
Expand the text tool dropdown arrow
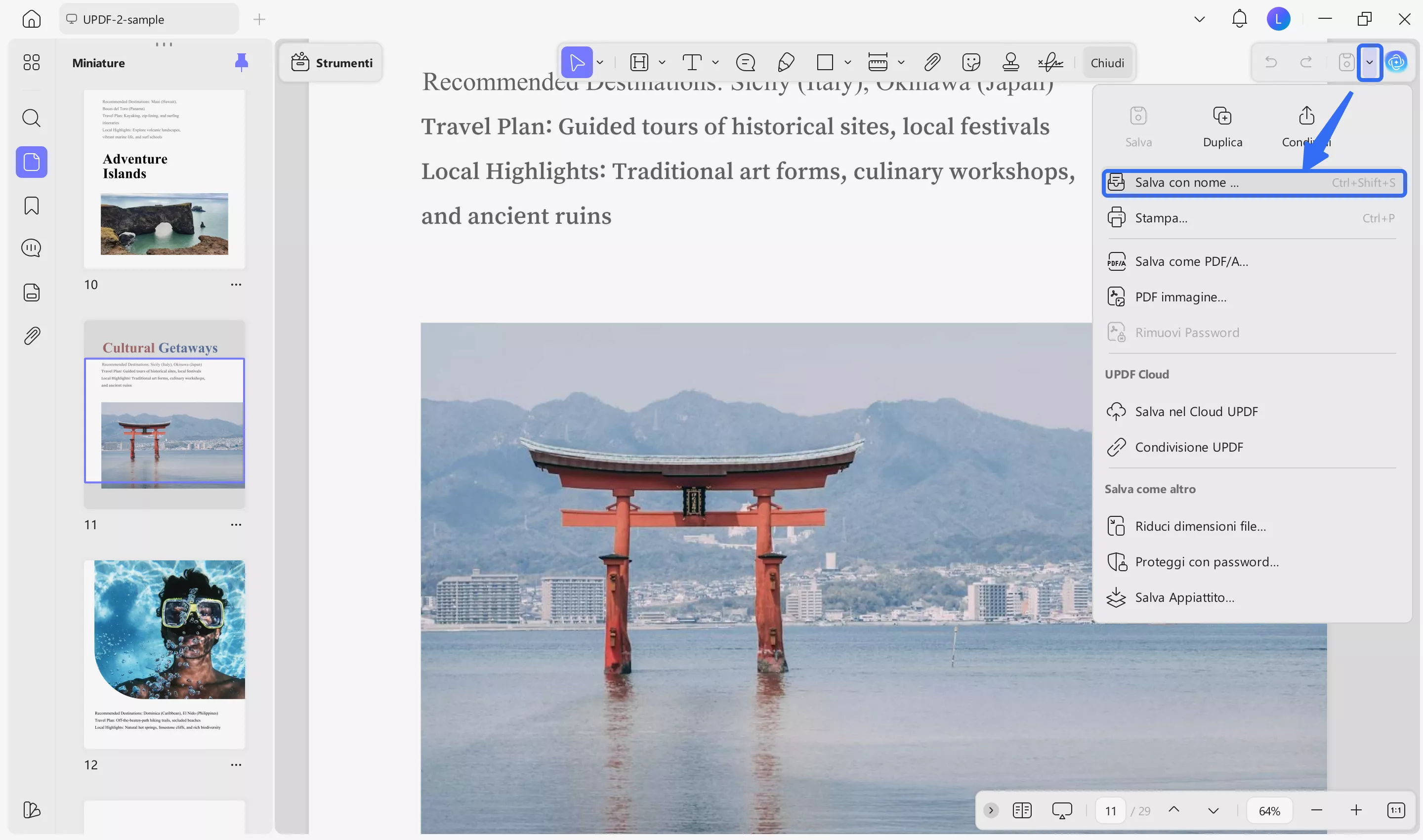715,62
